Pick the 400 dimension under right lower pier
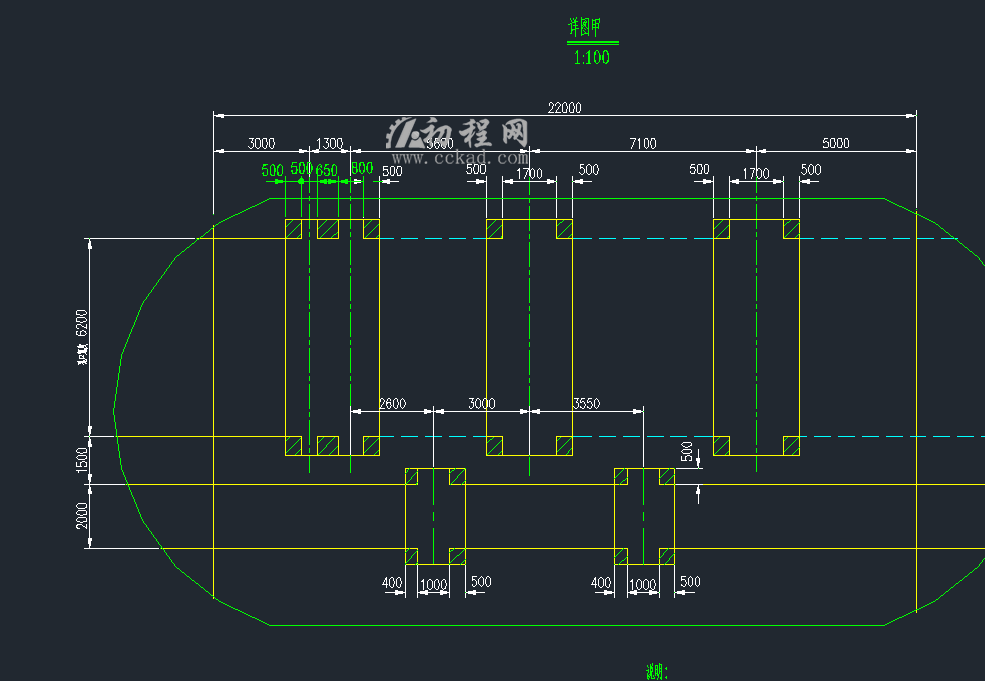This screenshot has height=681, width=985. (x=601, y=582)
